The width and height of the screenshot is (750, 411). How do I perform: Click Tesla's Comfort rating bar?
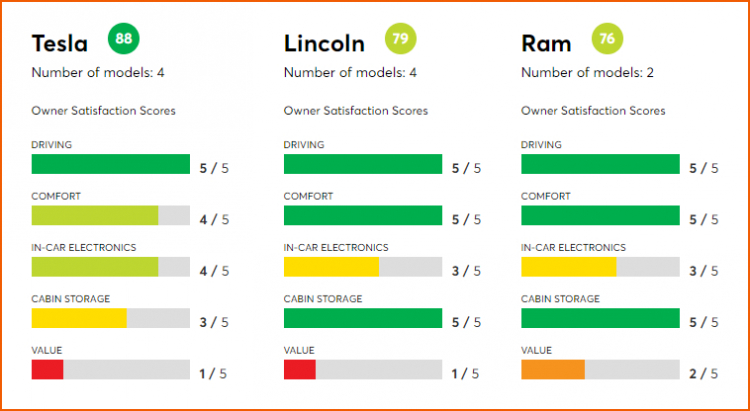click(x=95, y=215)
